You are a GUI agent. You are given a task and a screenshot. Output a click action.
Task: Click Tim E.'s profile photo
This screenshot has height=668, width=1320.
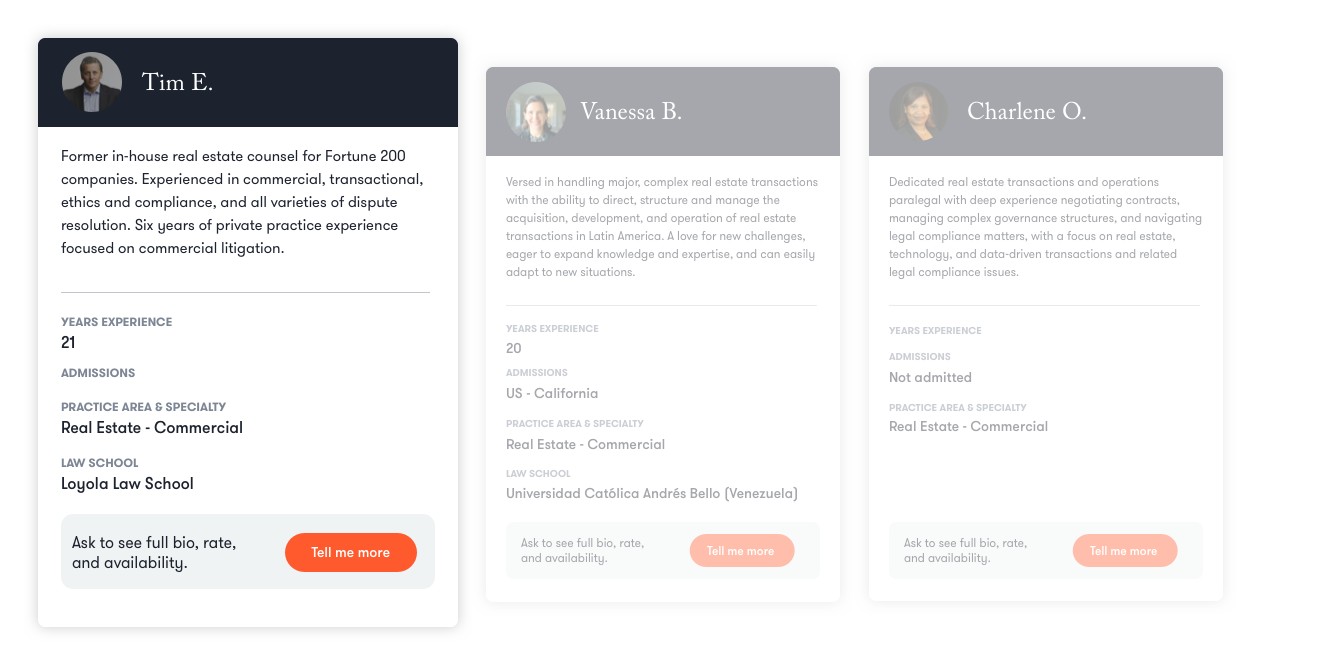(x=92, y=82)
